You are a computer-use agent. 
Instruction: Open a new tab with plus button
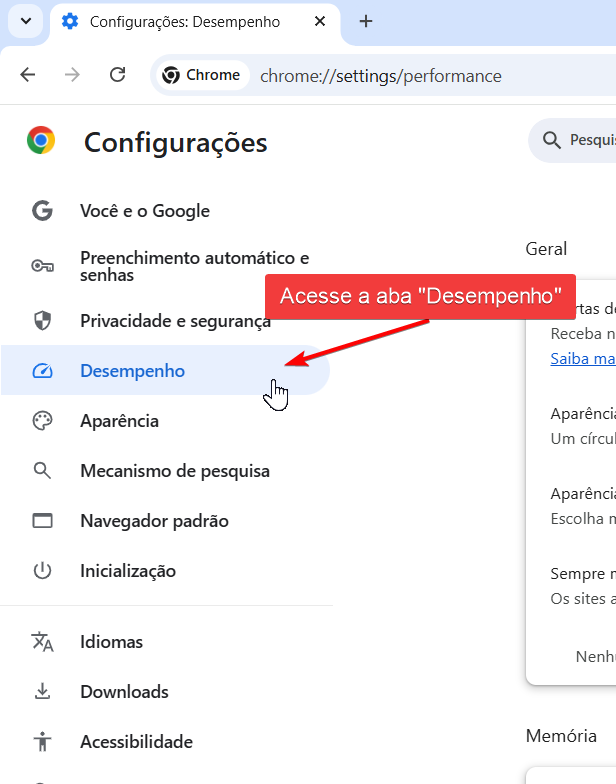pos(366,21)
